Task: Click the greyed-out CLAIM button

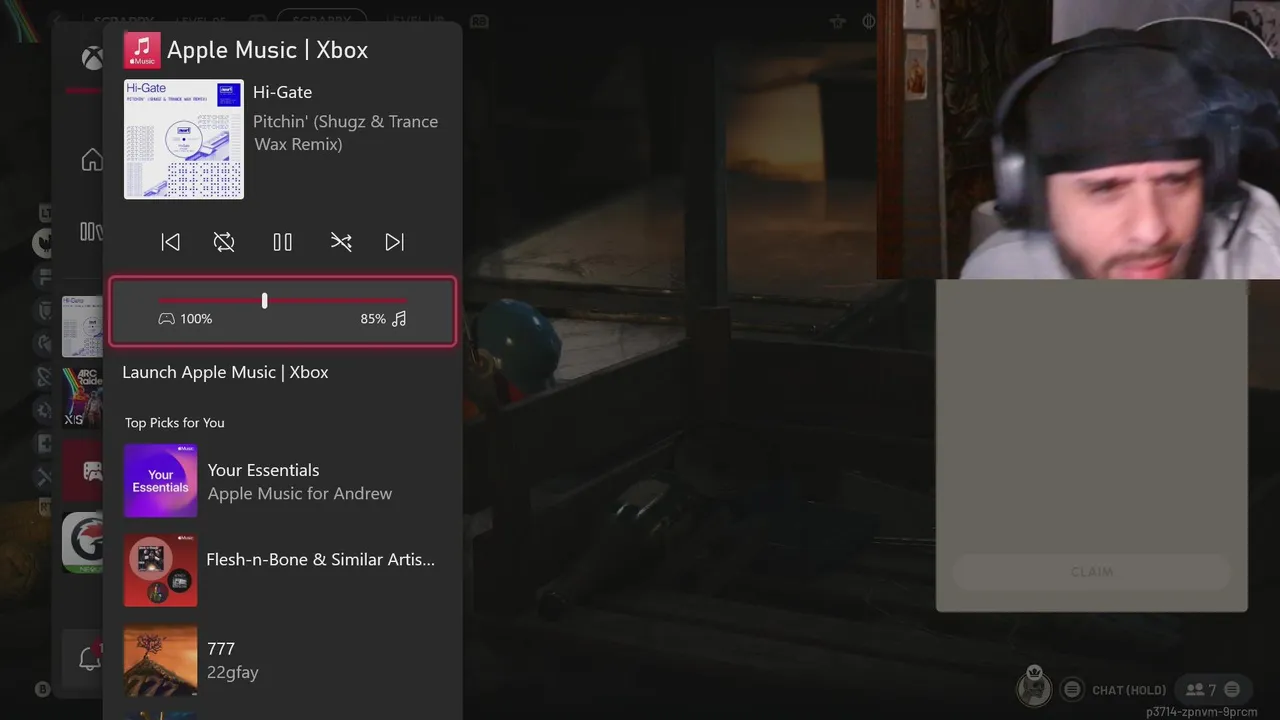Action: point(1091,572)
